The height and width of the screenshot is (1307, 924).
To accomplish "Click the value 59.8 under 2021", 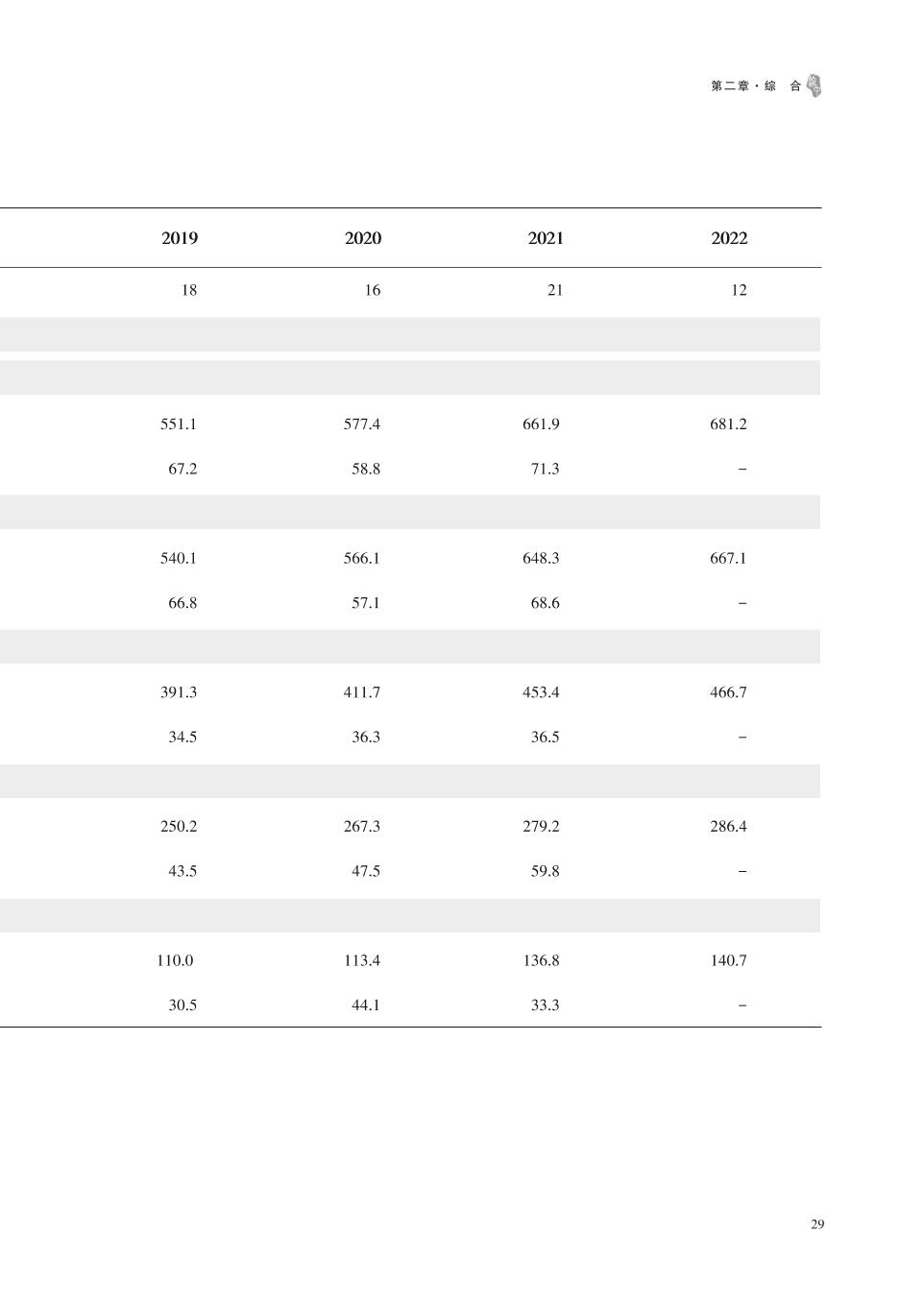I will tap(545, 872).
